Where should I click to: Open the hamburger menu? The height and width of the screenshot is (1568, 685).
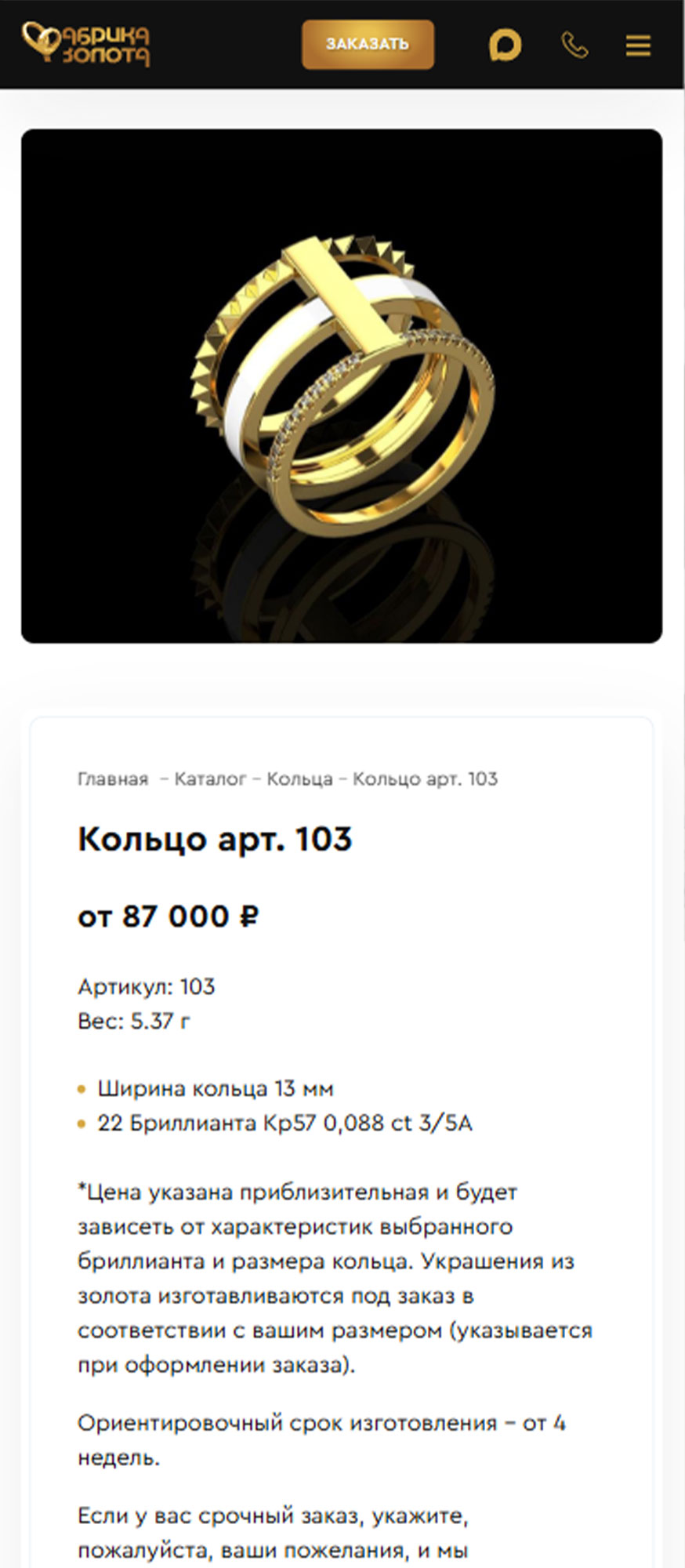coord(638,45)
